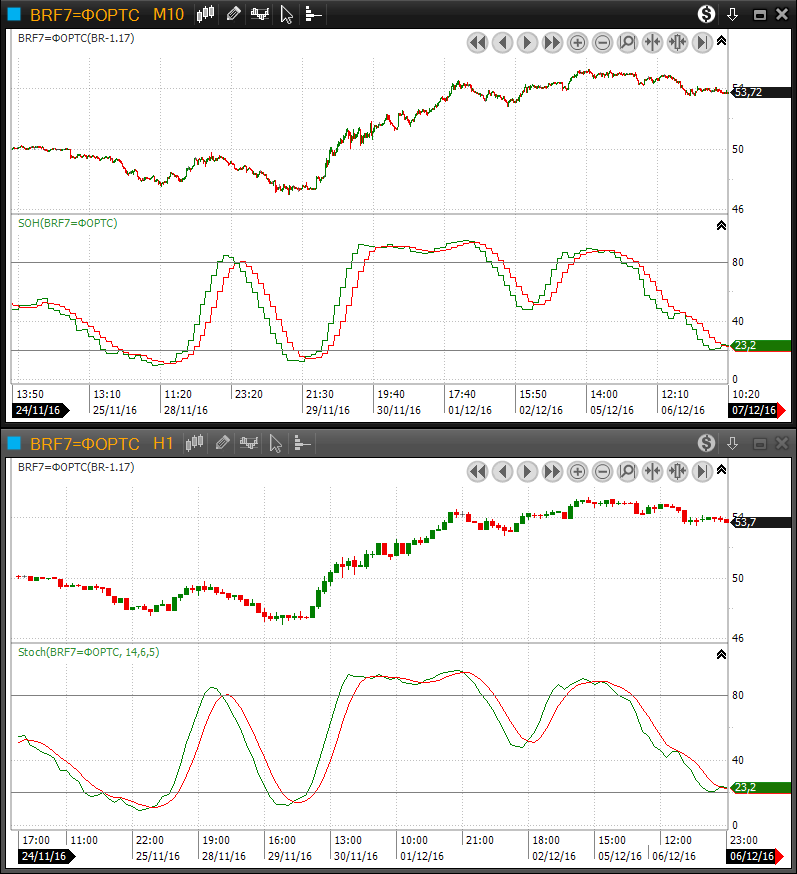Expand horizontal scale on M10 chart
This screenshot has height=874, width=797.
pos(677,42)
